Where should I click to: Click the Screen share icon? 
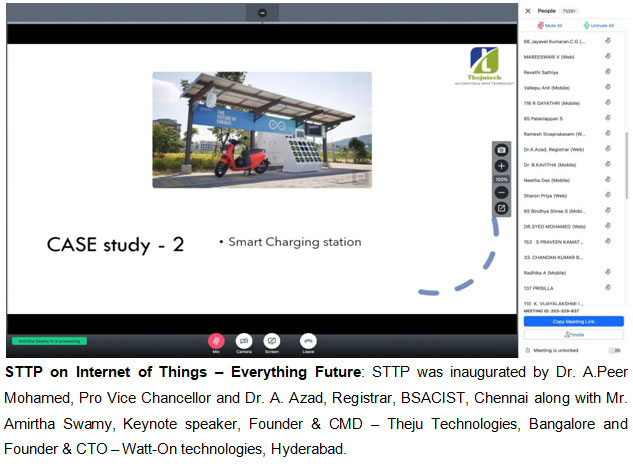tap(271, 341)
